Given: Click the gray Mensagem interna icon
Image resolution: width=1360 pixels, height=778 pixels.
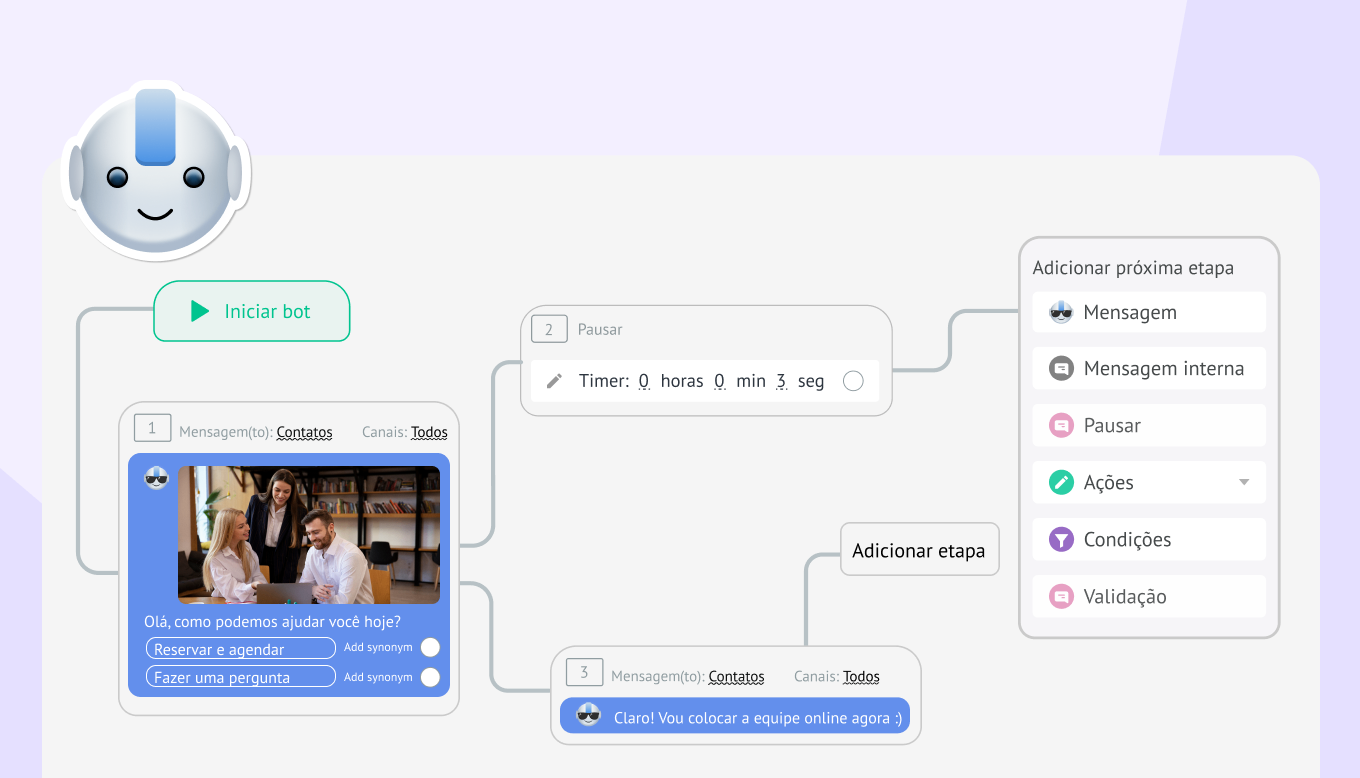Looking at the screenshot, I should coord(1061,369).
